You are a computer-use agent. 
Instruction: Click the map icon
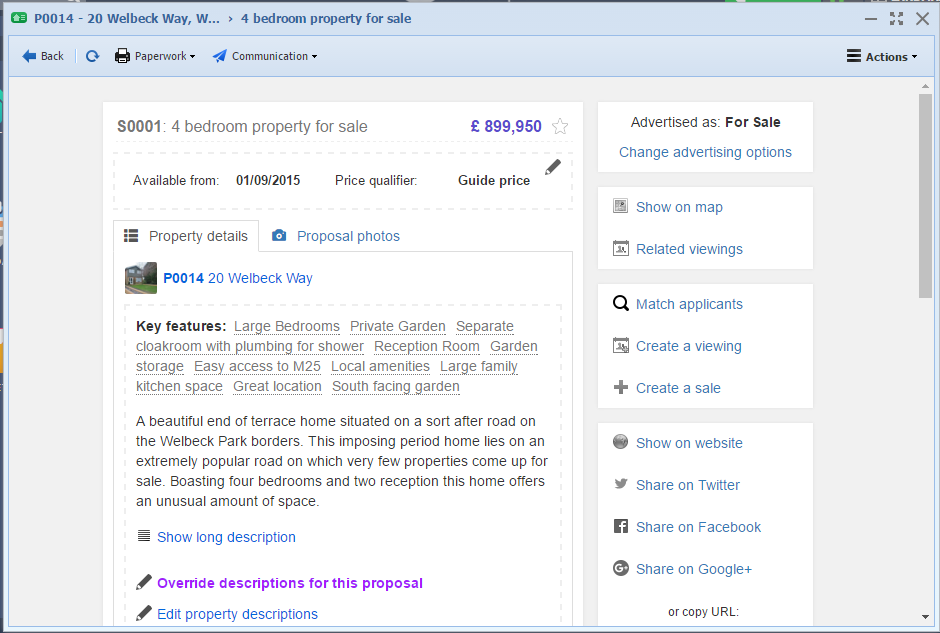tap(620, 206)
